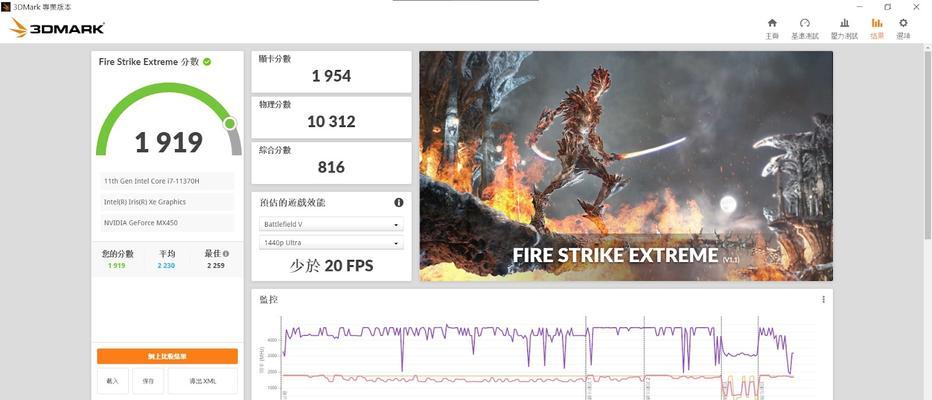Click the green validation checkmark next to score

pyautogui.click(x=207, y=62)
